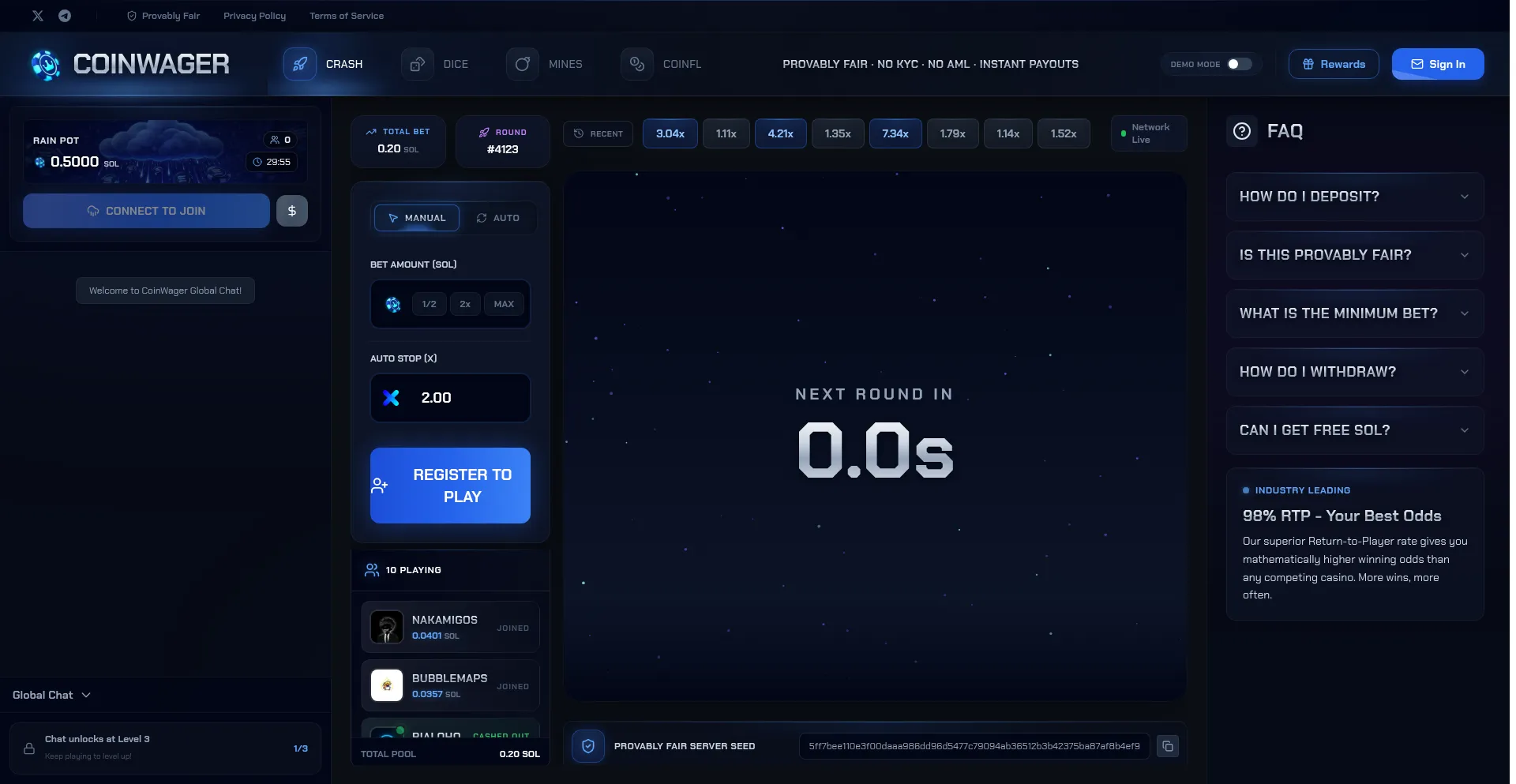1516x784 pixels.
Task: Click the dollar sign tip button
Action: (x=292, y=211)
